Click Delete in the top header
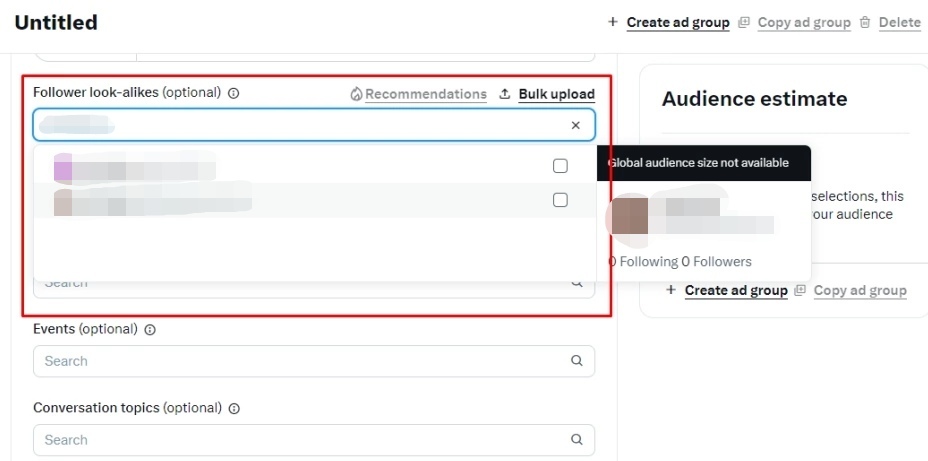The width and height of the screenshot is (928, 461). tap(900, 22)
